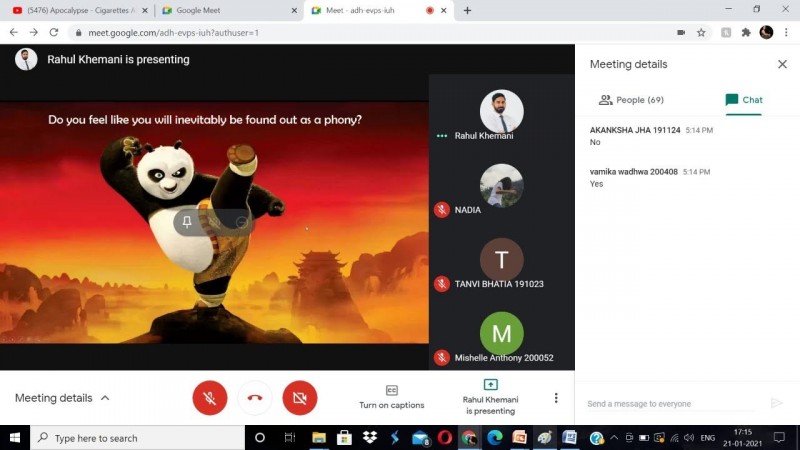Click the camera permission icon in address bar
Screen dimensions: 800x450
(x=681, y=32)
